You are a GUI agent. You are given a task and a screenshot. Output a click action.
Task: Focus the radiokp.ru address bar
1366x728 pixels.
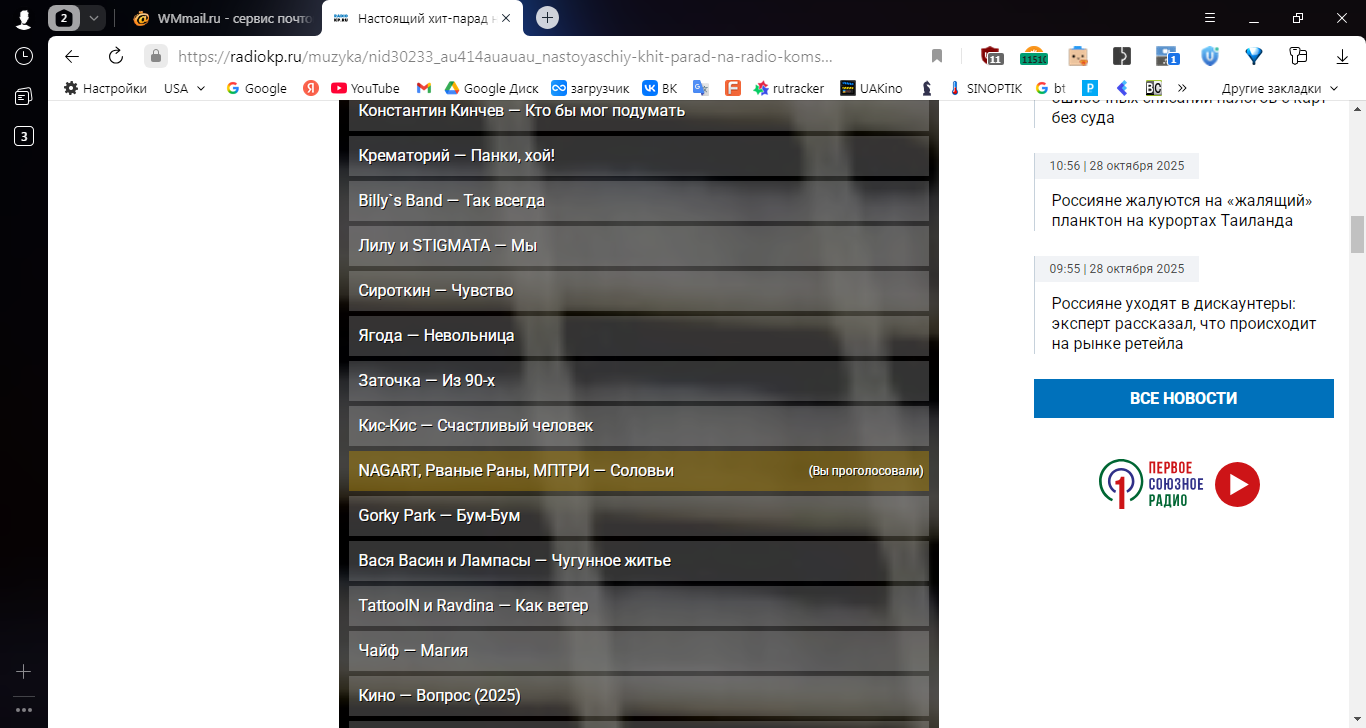point(504,57)
